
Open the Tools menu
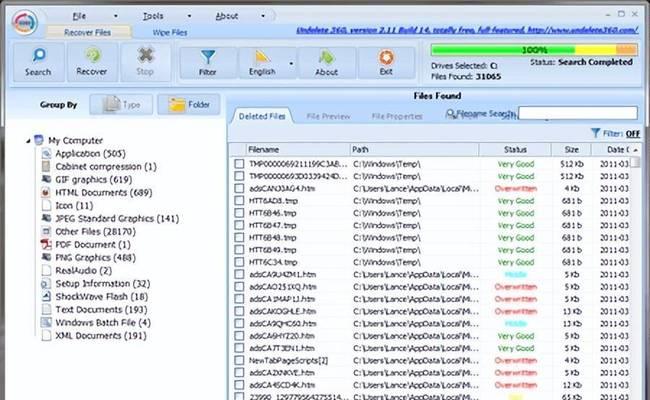(153, 16)
